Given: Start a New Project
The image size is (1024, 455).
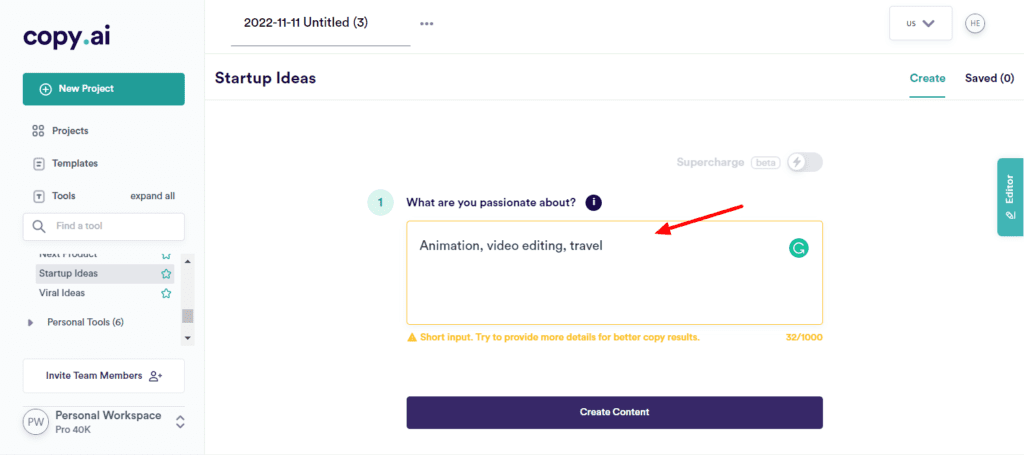Looking at the screenshot, I should 104,89.
